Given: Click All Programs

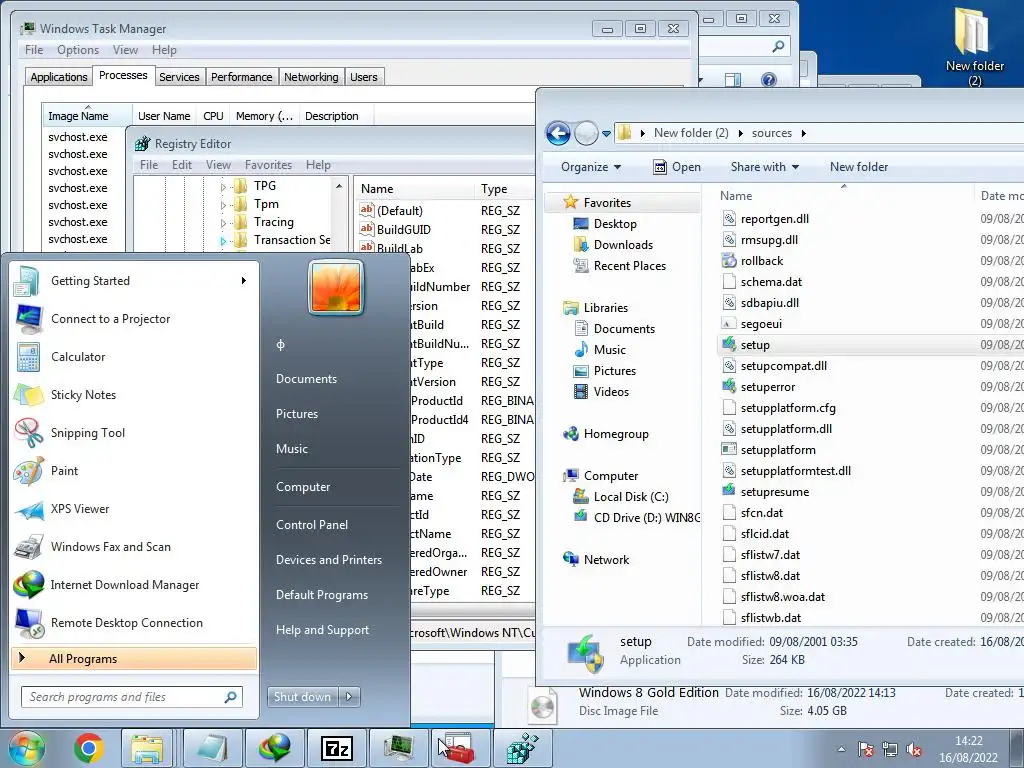Looking at the screenshot, I should [x=134, y=659].
